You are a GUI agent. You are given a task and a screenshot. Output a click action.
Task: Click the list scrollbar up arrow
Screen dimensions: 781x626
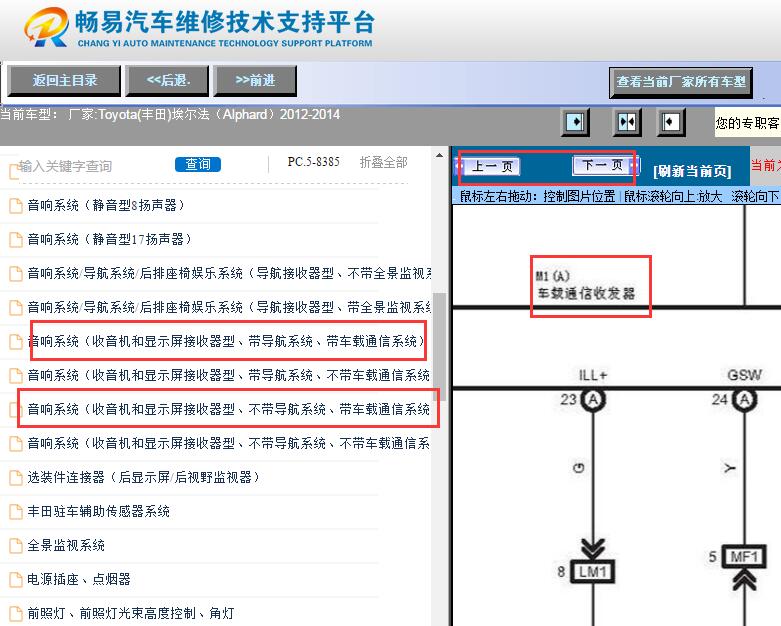point(439,155)
